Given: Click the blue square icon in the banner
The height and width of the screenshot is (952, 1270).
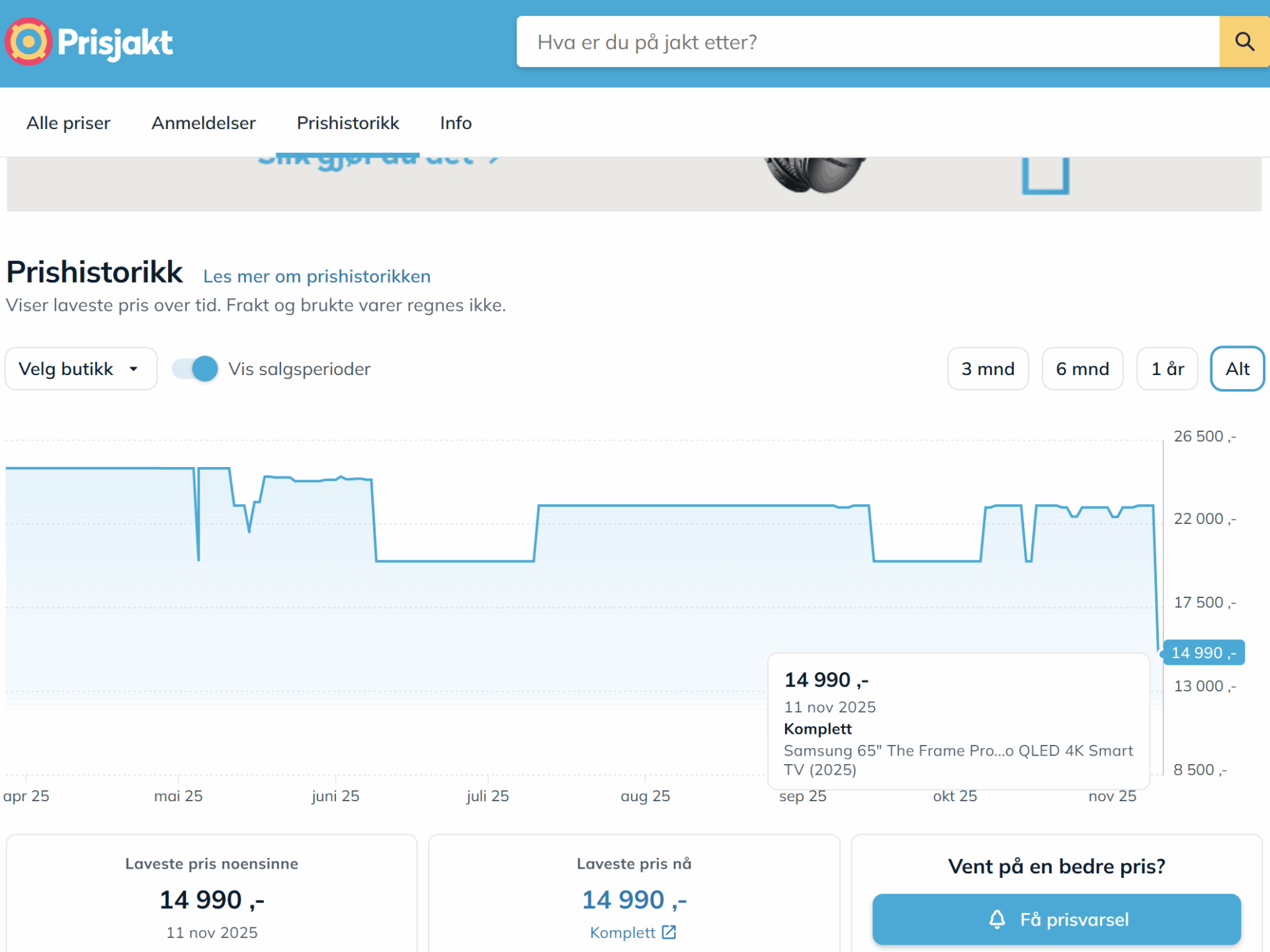Looking at the screenshot, I should click(1045, 176).
